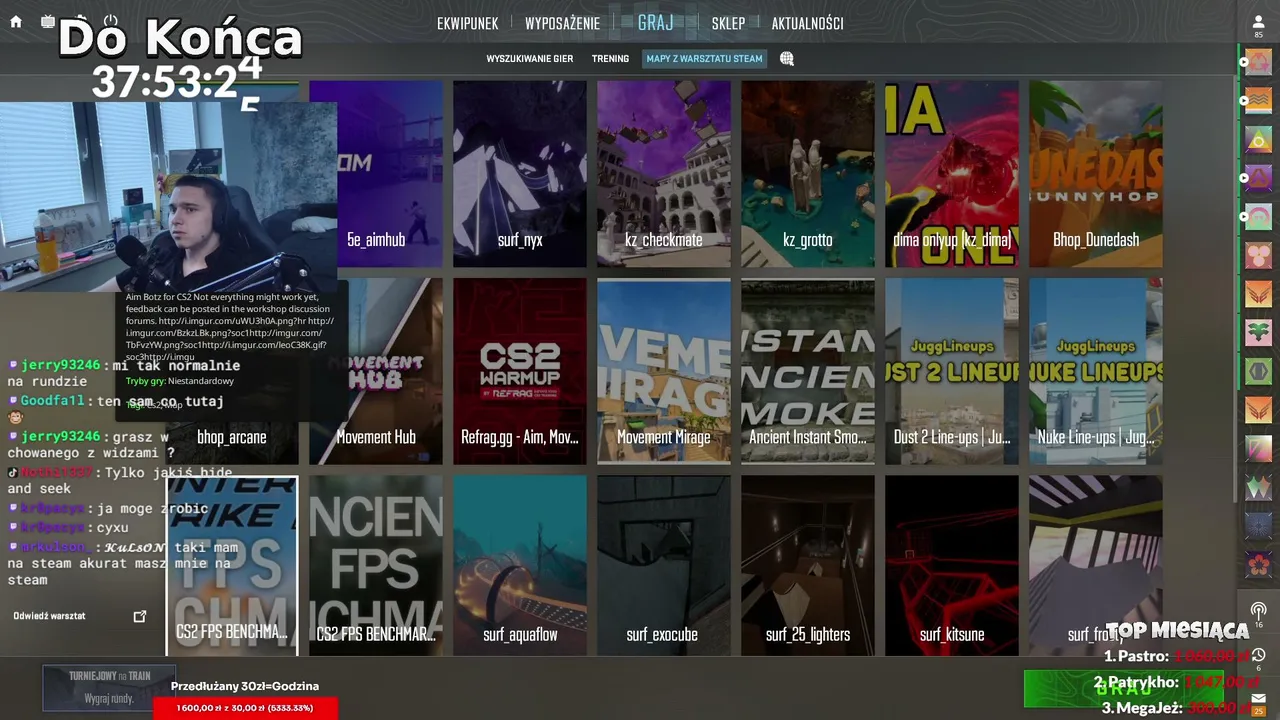Select the friend avatar with triangle and circle
Screen dimensions: 1280x720
pyautogui.click(x=1258, y=140)
